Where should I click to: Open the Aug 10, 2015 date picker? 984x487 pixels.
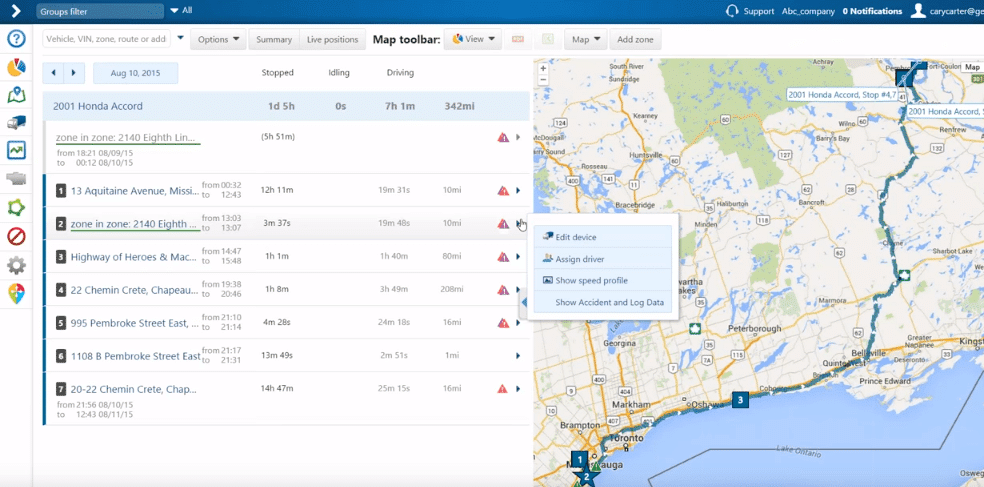pos(136,73)
